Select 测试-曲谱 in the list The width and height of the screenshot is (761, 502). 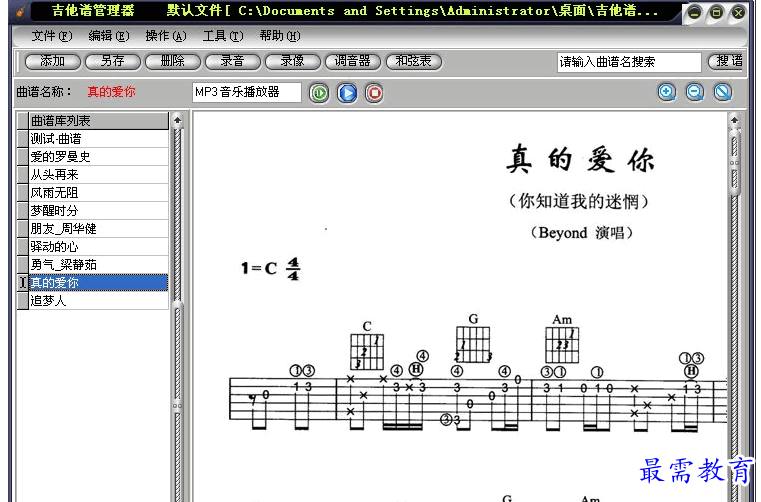[x=99, y=139]
